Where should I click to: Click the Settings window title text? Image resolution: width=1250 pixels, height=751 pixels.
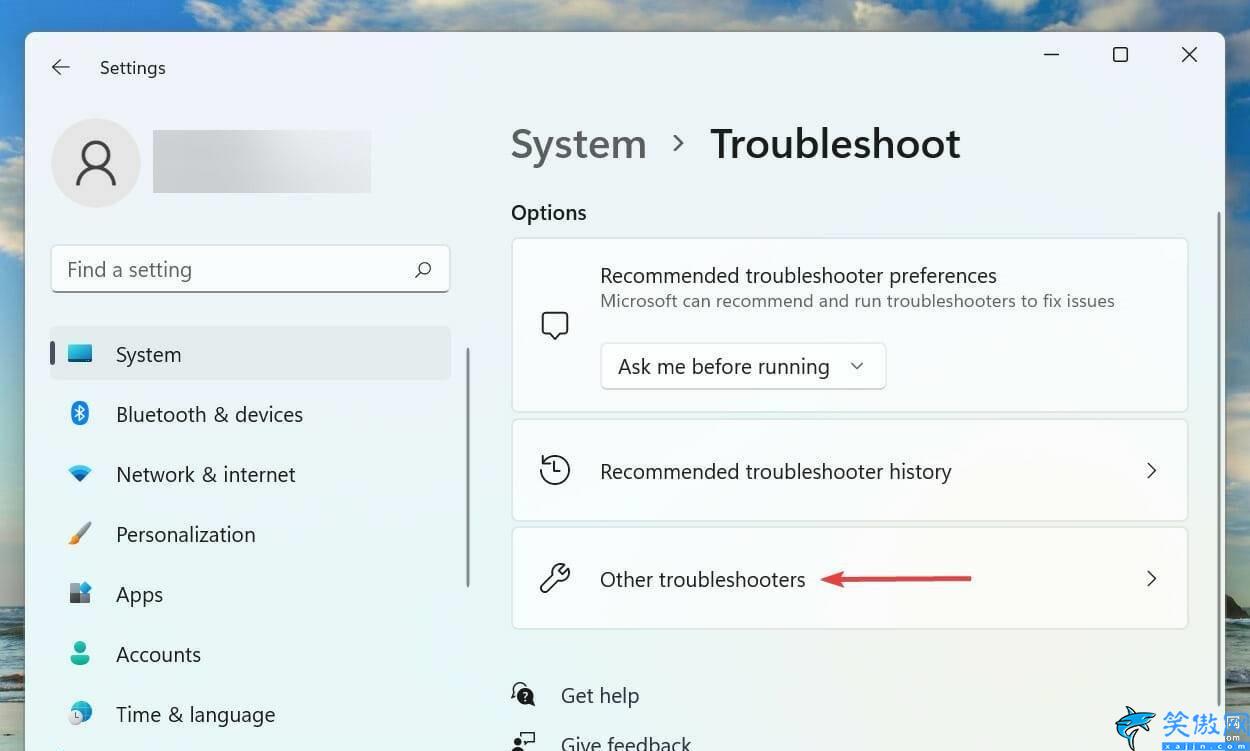pos(133,67)
